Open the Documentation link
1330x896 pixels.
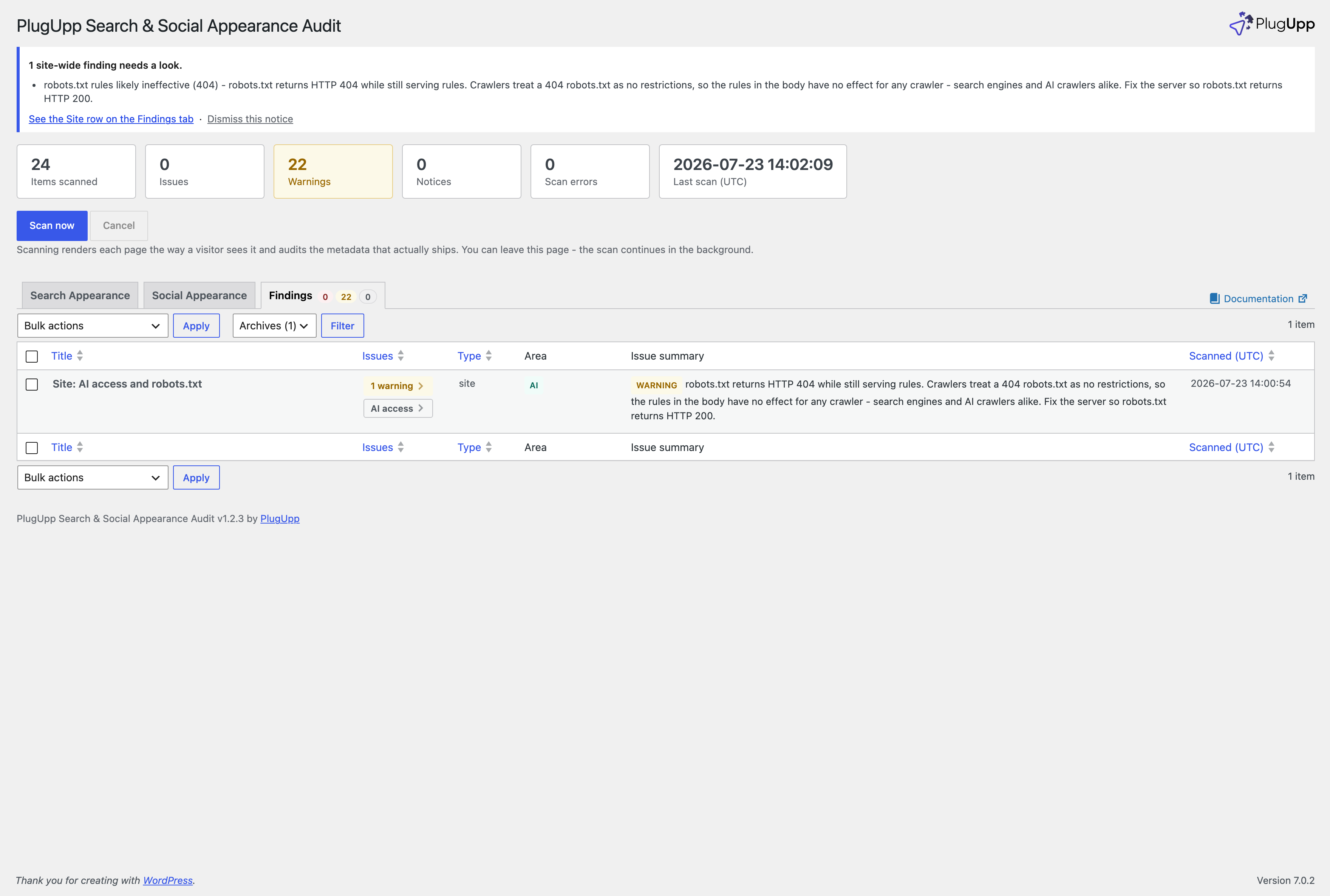pyautogui.click(x=1258, y=298)
